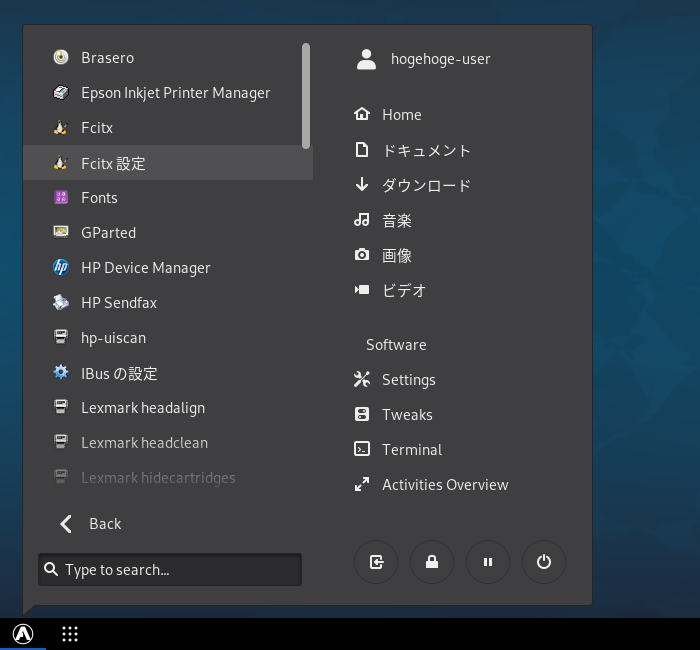The image size is (700, 650).
Task: Click the Fcitx penguin icon
Action: point(61,128)
